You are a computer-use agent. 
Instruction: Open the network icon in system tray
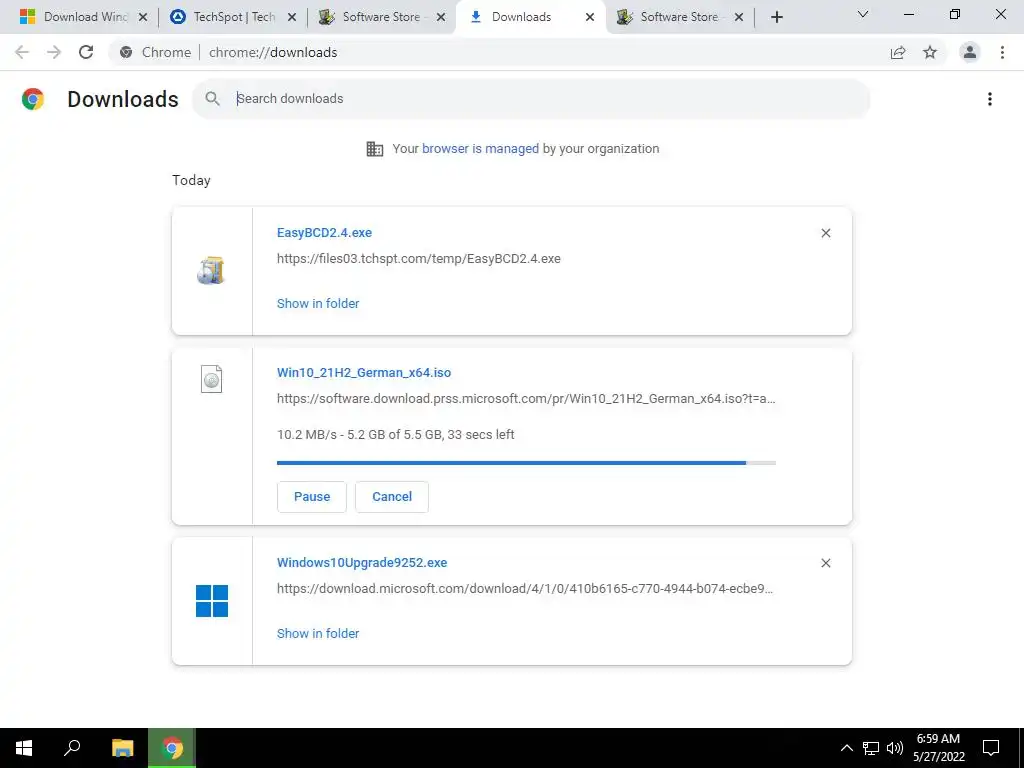click(871, 748)
